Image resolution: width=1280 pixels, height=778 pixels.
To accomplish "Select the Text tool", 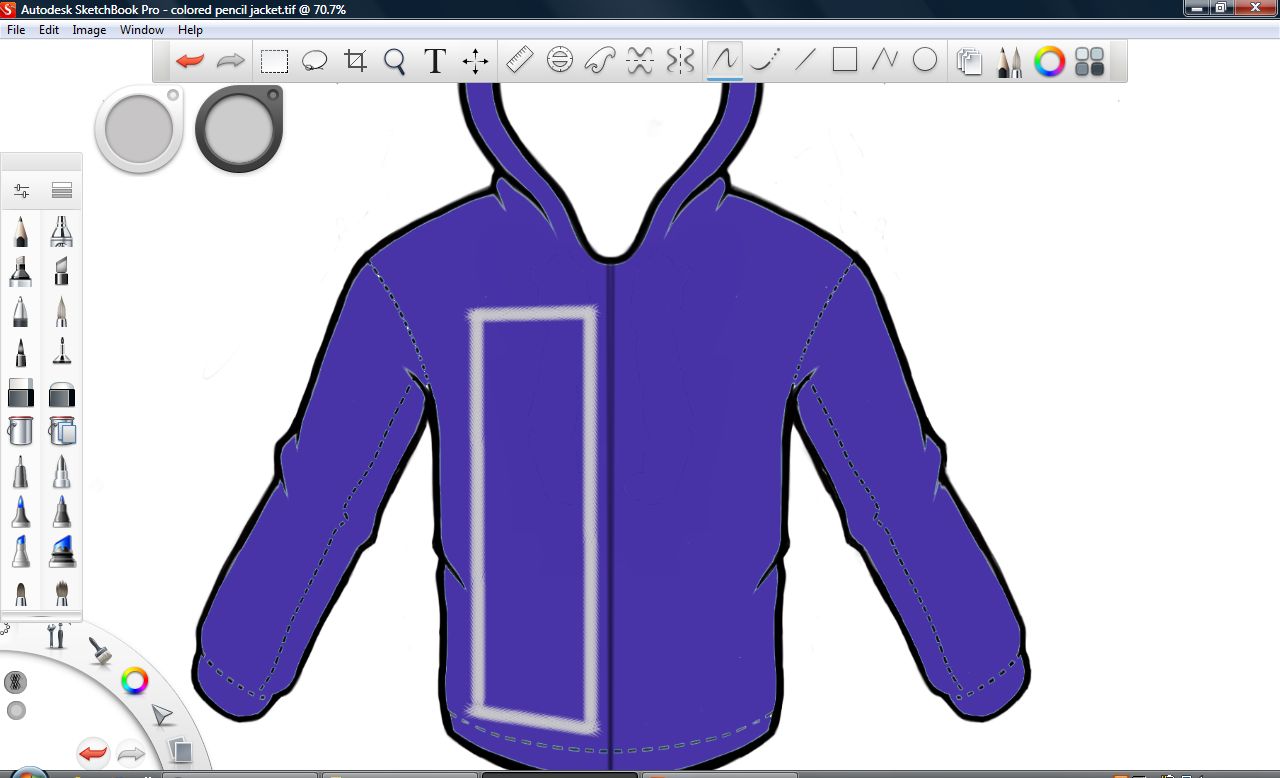I will (x=434, y=62).
